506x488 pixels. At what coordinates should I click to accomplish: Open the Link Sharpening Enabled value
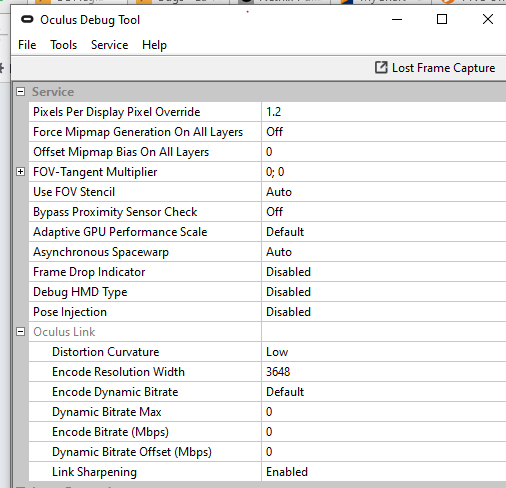(384, 472)
